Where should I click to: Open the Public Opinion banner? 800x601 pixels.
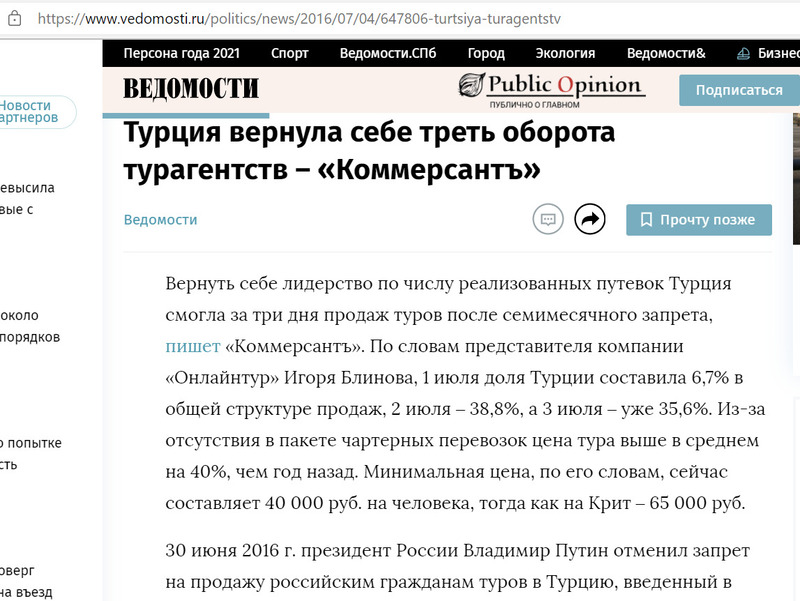[550, 89]
